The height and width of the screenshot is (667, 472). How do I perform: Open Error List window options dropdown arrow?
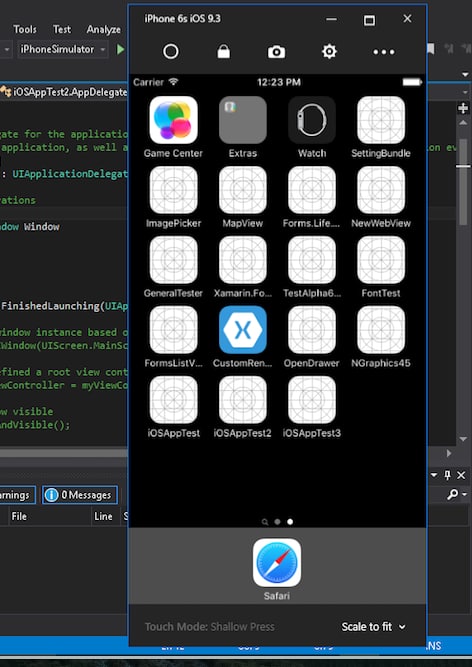[x=434, y=475]
